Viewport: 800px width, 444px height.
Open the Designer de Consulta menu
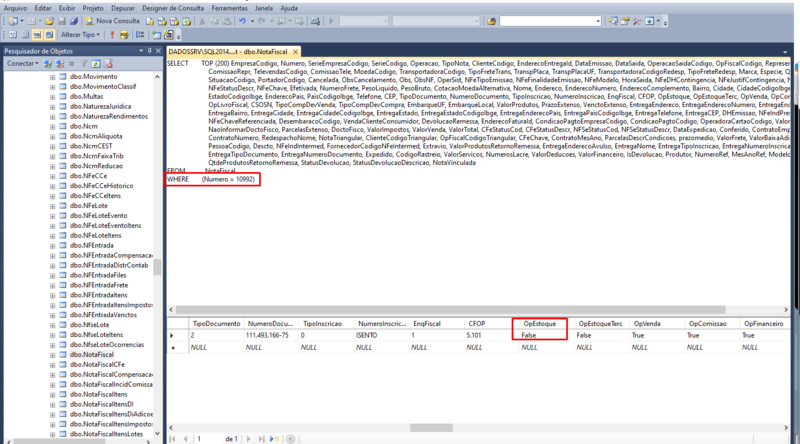172,8
